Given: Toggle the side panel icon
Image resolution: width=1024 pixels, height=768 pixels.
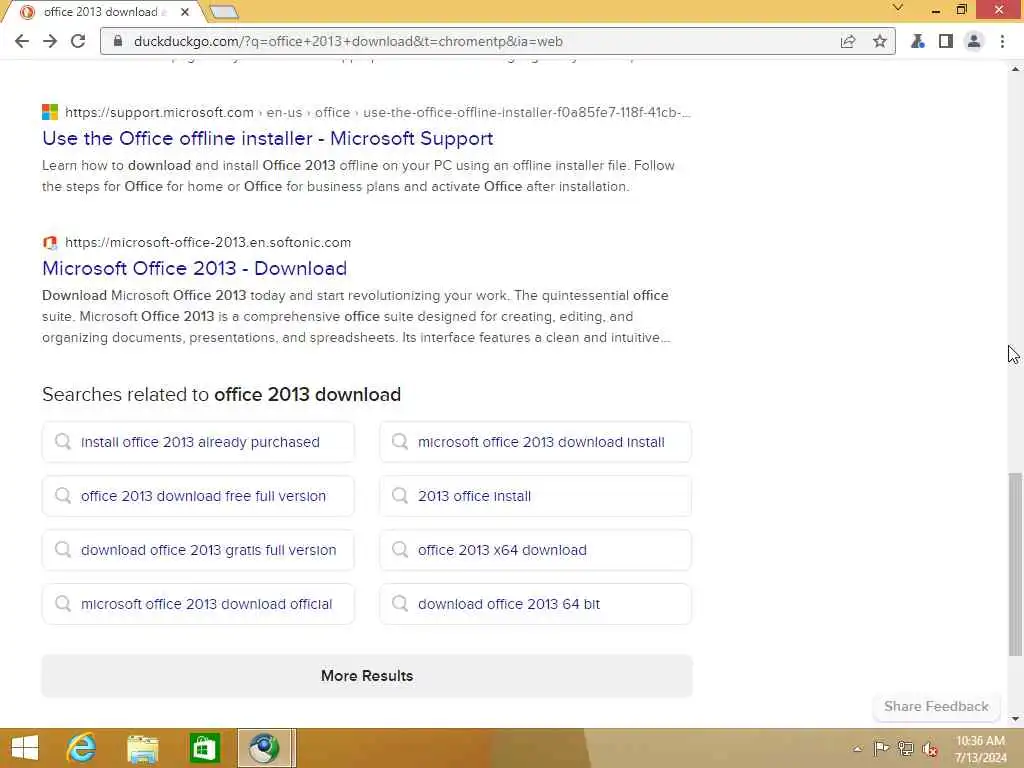Looking at the screenshot, I should (945, 41).
